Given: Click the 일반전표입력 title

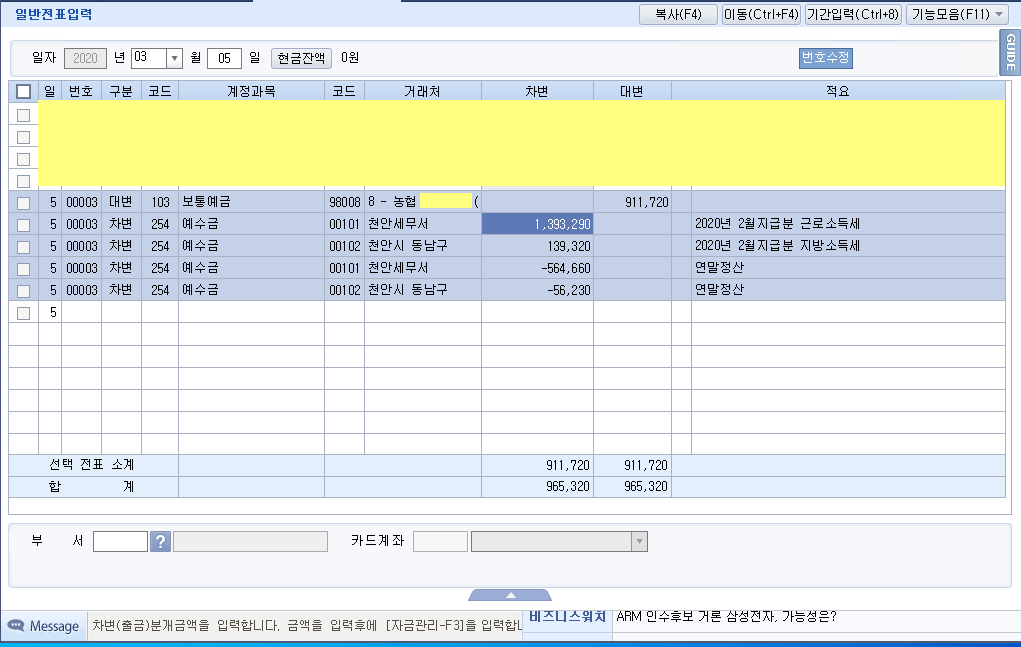Looking at the screenshot, I should (53, 14).
